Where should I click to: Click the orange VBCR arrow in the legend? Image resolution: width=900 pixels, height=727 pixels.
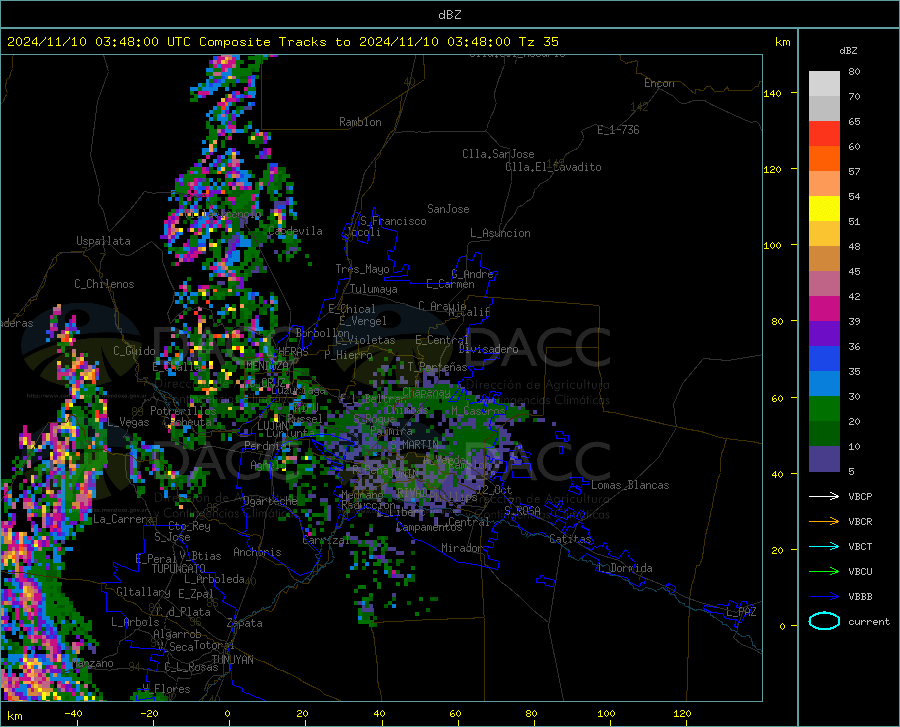coord(824,521)
